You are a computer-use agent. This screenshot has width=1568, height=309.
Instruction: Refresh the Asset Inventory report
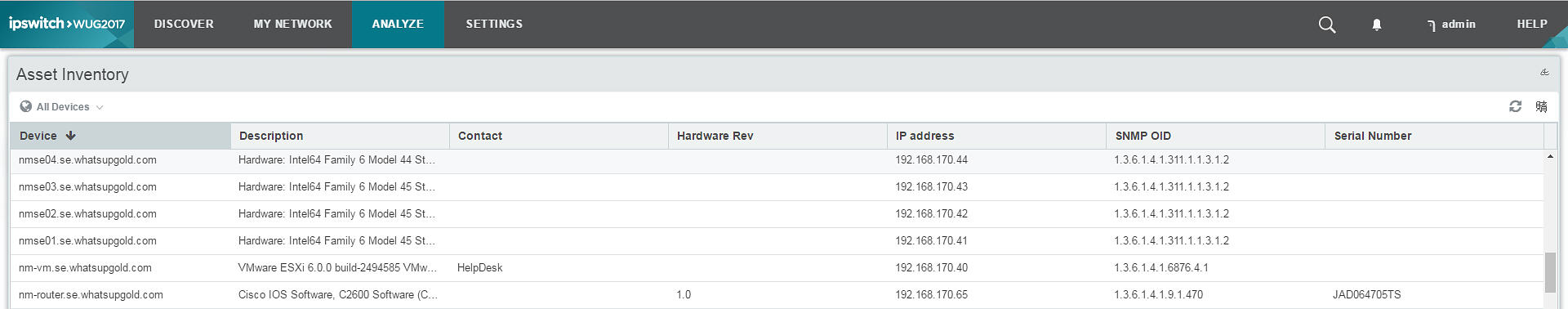coord(1516,106)
